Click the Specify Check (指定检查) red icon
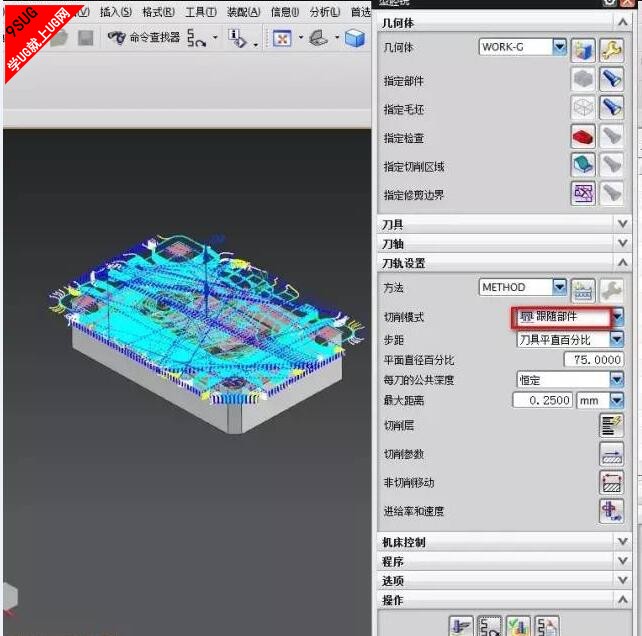The image size is (642, 636). tap(583, 136)
